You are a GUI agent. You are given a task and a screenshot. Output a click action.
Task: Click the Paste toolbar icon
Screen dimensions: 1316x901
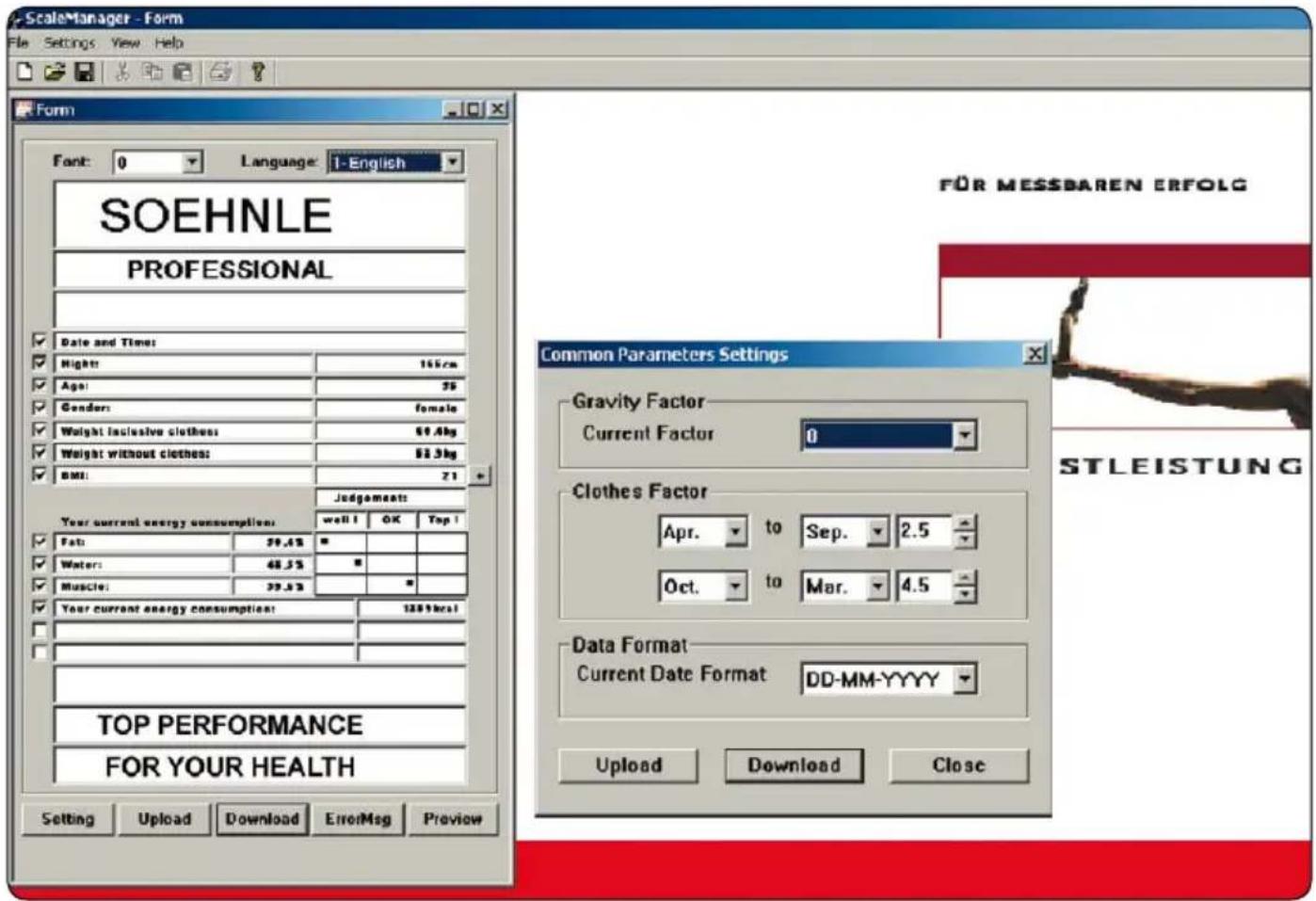[183, 72]
